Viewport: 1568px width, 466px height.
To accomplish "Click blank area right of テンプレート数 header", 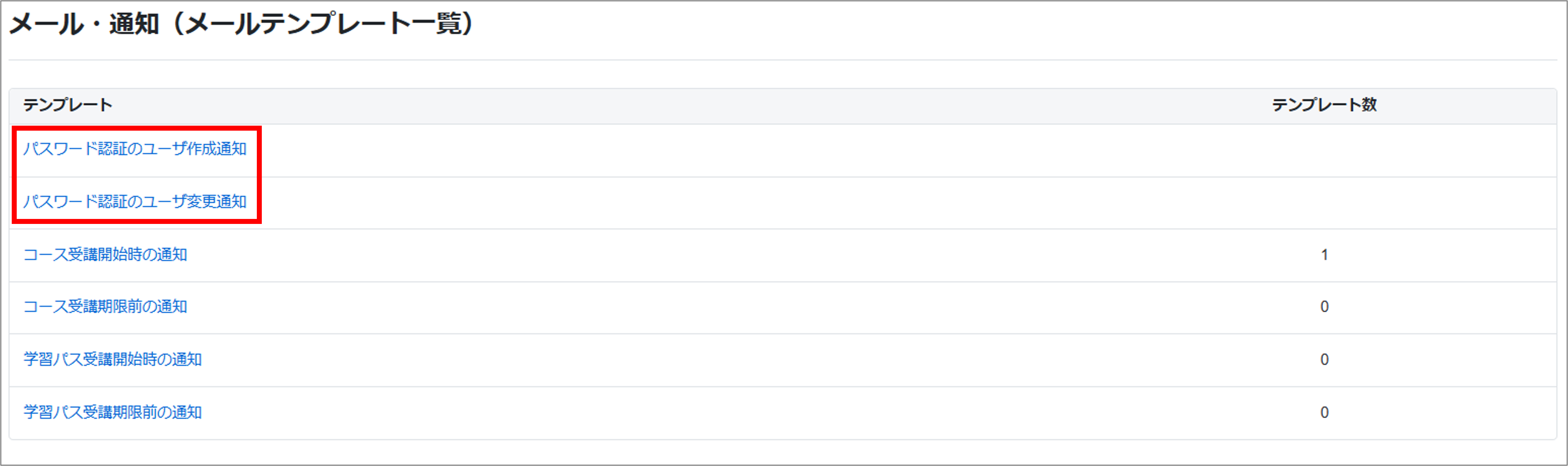I will coord(1473,105).
